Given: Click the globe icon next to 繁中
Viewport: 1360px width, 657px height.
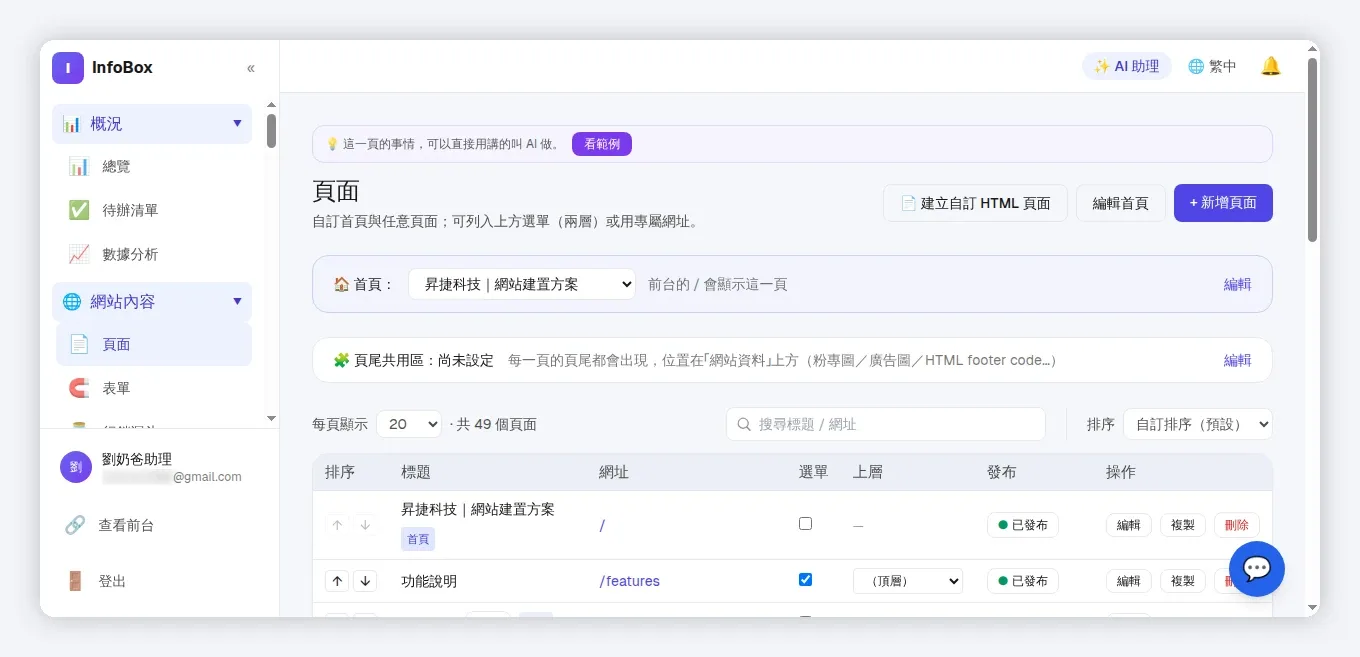Looking at the screenshot, I should click(x=1196, y=66).
